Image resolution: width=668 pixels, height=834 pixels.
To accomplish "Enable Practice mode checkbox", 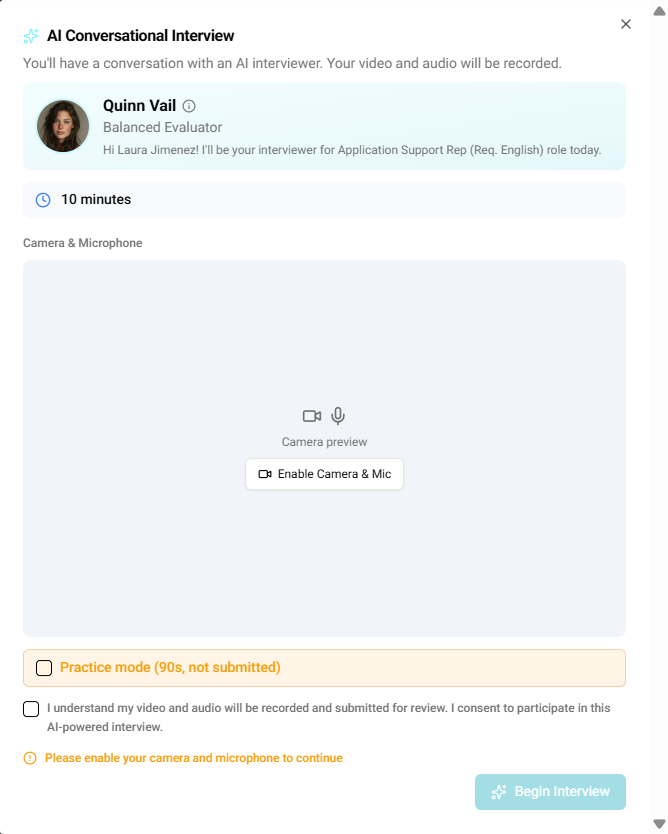I will (44, 668).
